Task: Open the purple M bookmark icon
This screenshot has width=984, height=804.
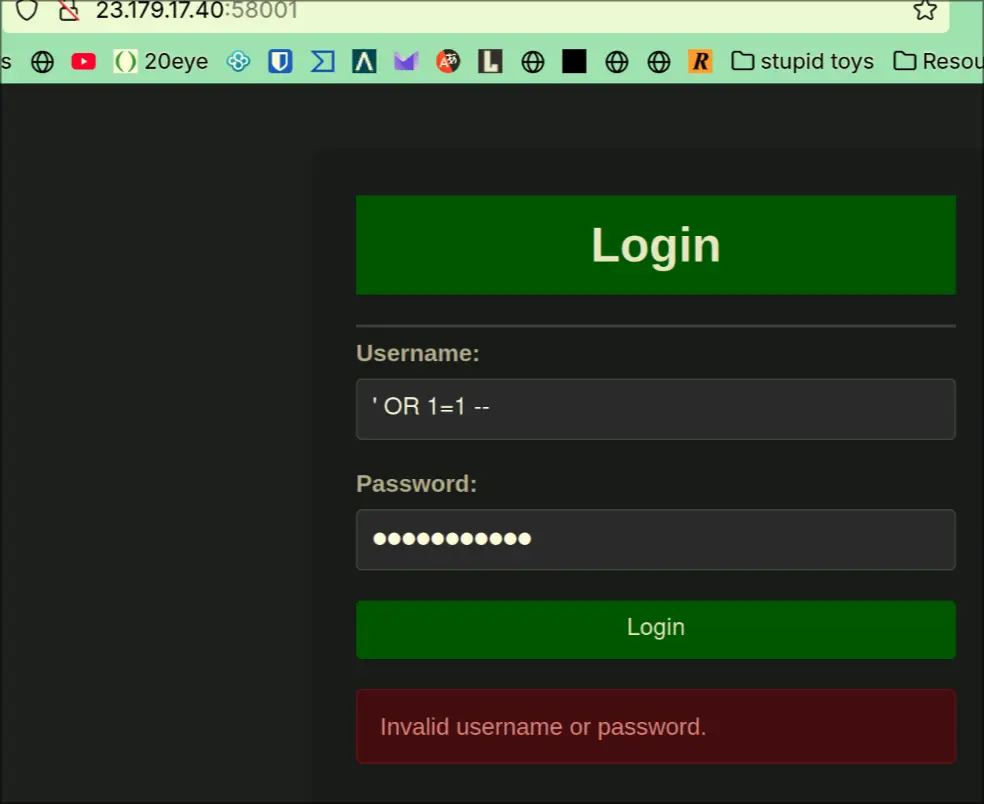Action: point(405,62)
